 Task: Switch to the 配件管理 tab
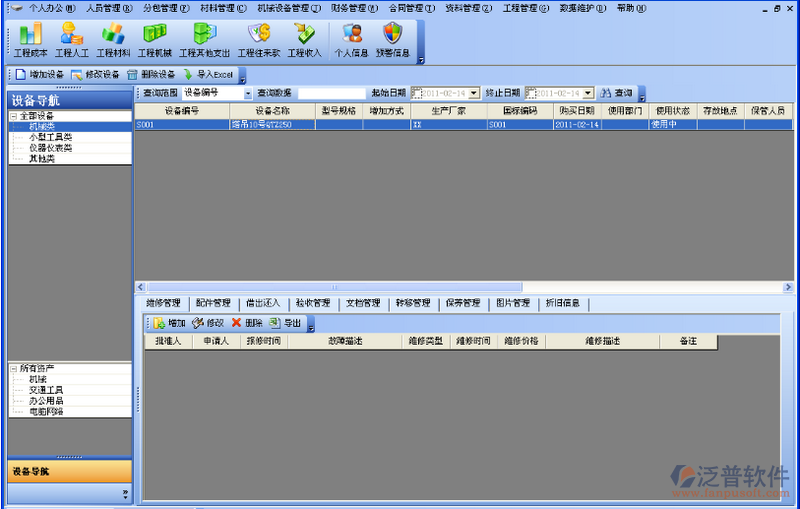pos(213,303)
